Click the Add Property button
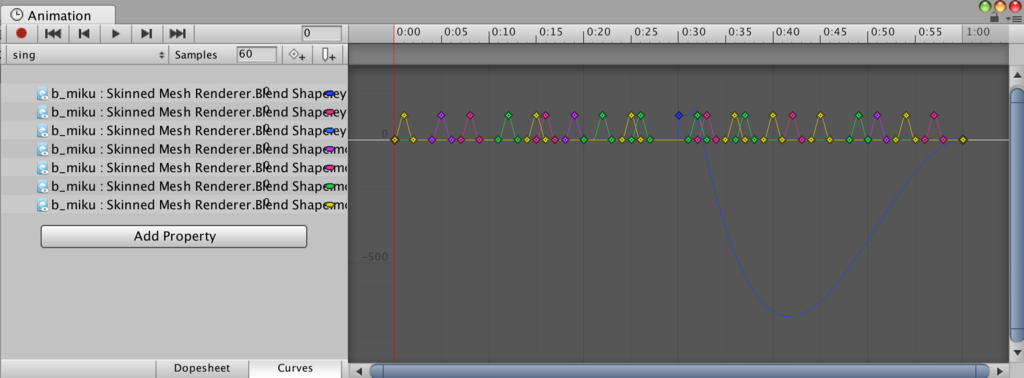This screenshot has height=378, width=1024. (x=174, y=236)
